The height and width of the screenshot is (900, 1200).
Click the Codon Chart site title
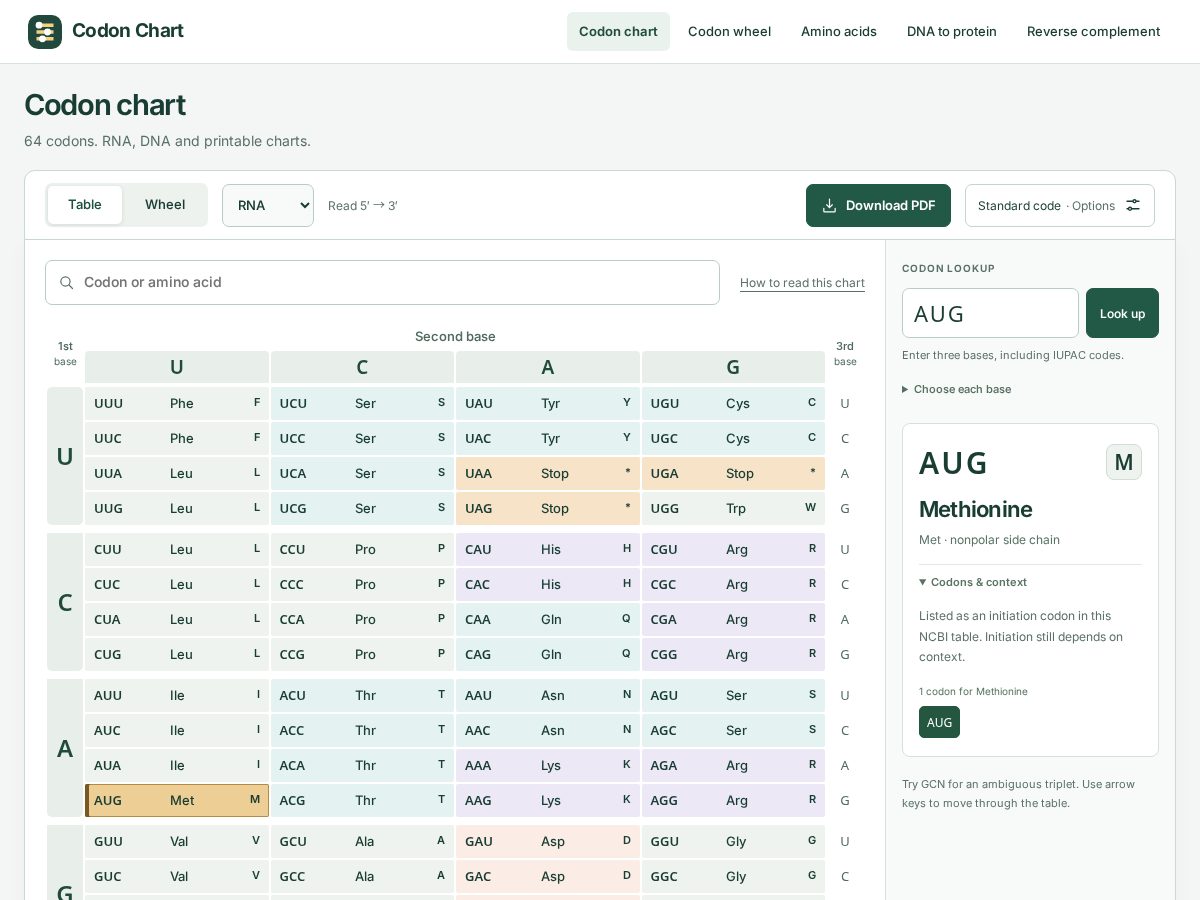pyautogui.click(x=128, y=31)
